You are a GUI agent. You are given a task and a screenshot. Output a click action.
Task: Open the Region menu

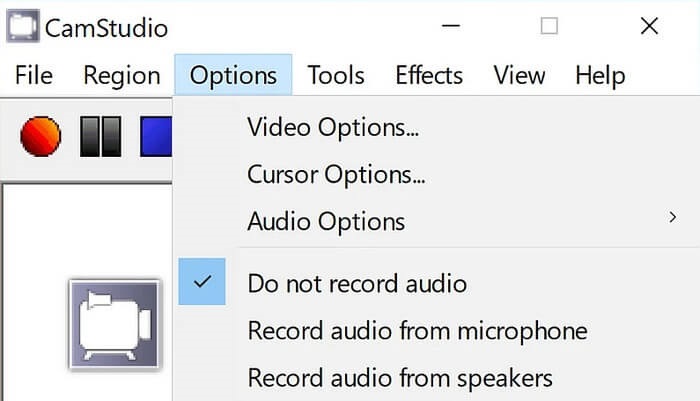pyautogui.click(x=121, y=75)
